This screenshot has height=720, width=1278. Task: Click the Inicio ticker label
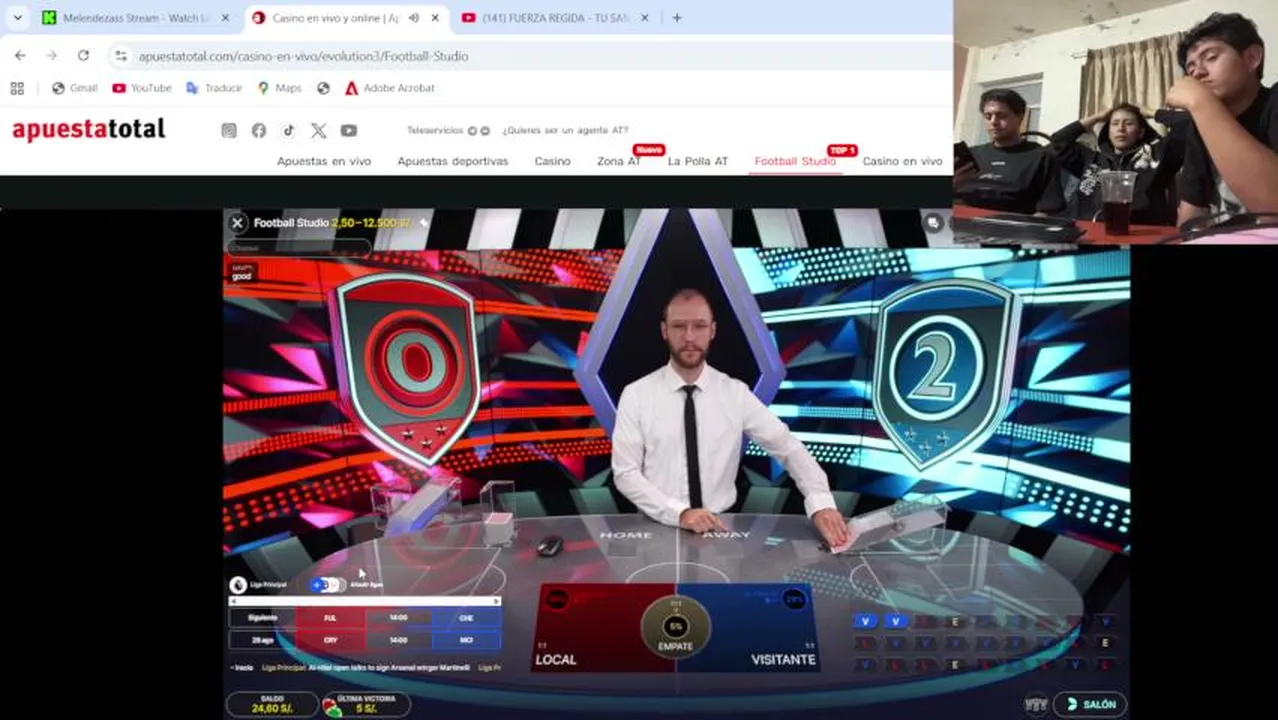point(242,667)
